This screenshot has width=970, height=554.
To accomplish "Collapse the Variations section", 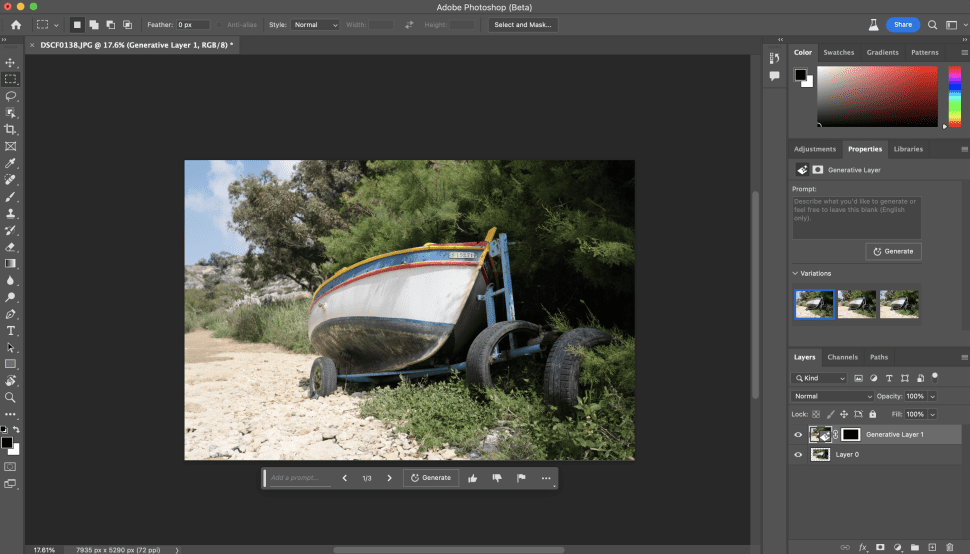I will 796,273.
